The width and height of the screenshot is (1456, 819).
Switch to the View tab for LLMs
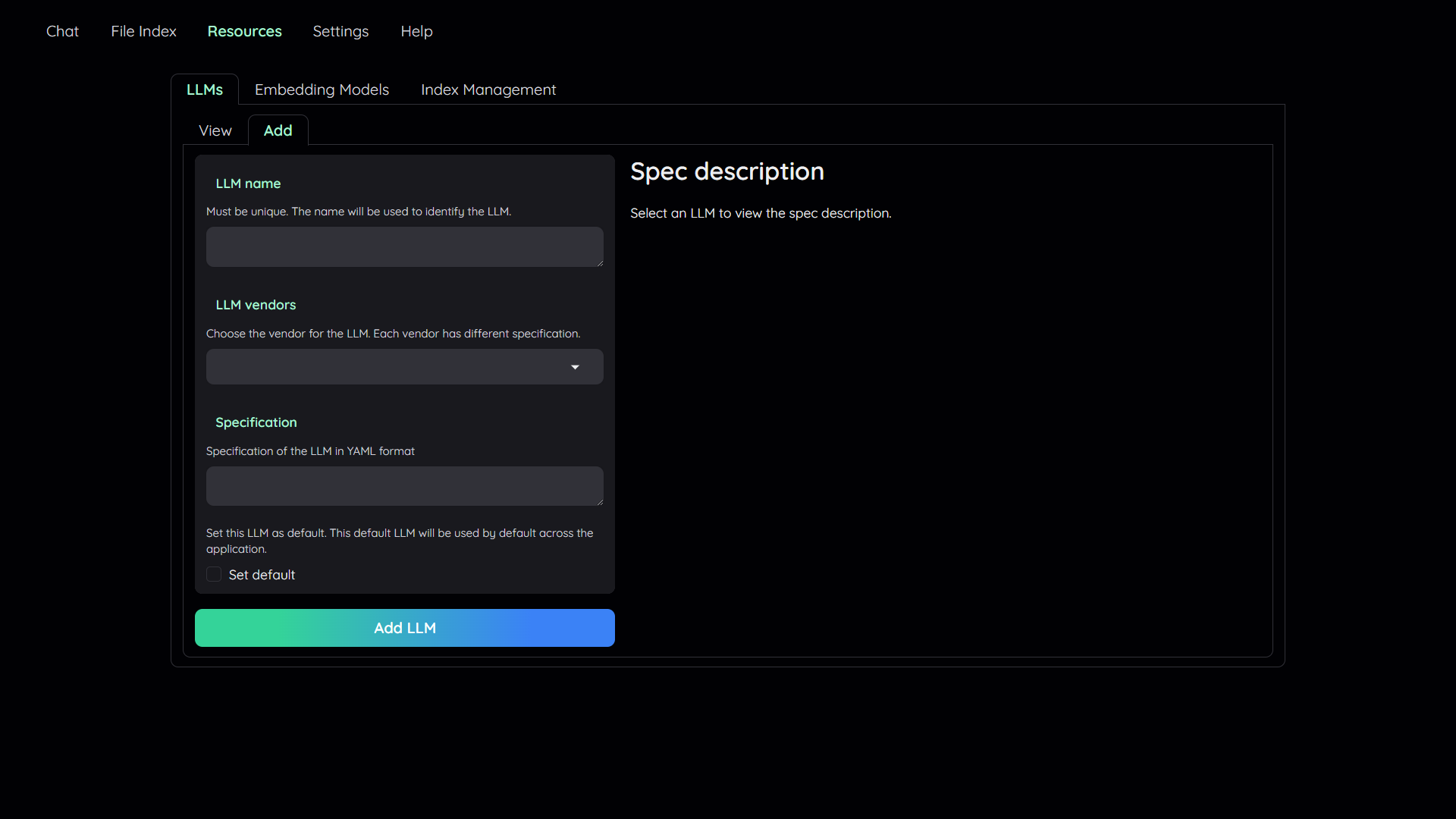[215, 130]
